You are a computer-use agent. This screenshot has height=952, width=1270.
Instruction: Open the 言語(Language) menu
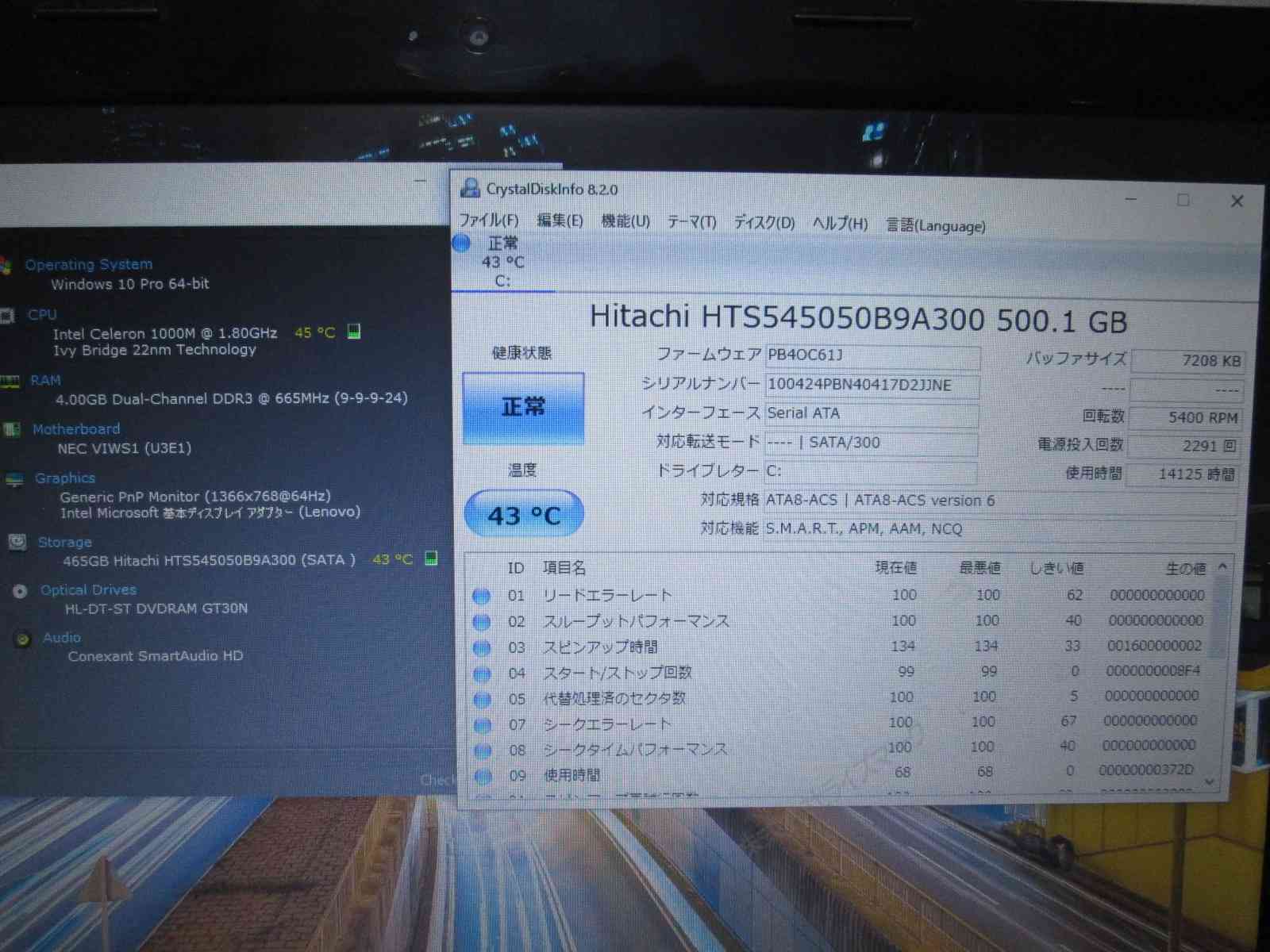936,225
